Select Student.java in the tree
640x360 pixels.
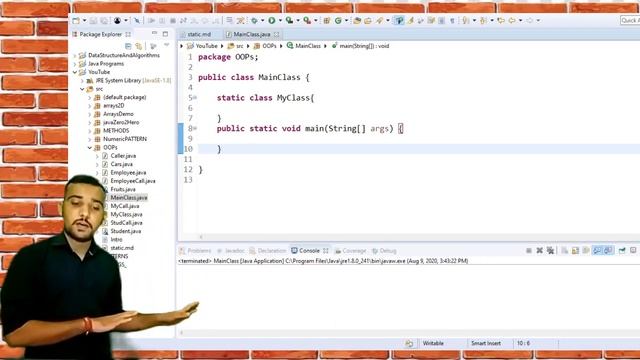click(x=126, y=231)
